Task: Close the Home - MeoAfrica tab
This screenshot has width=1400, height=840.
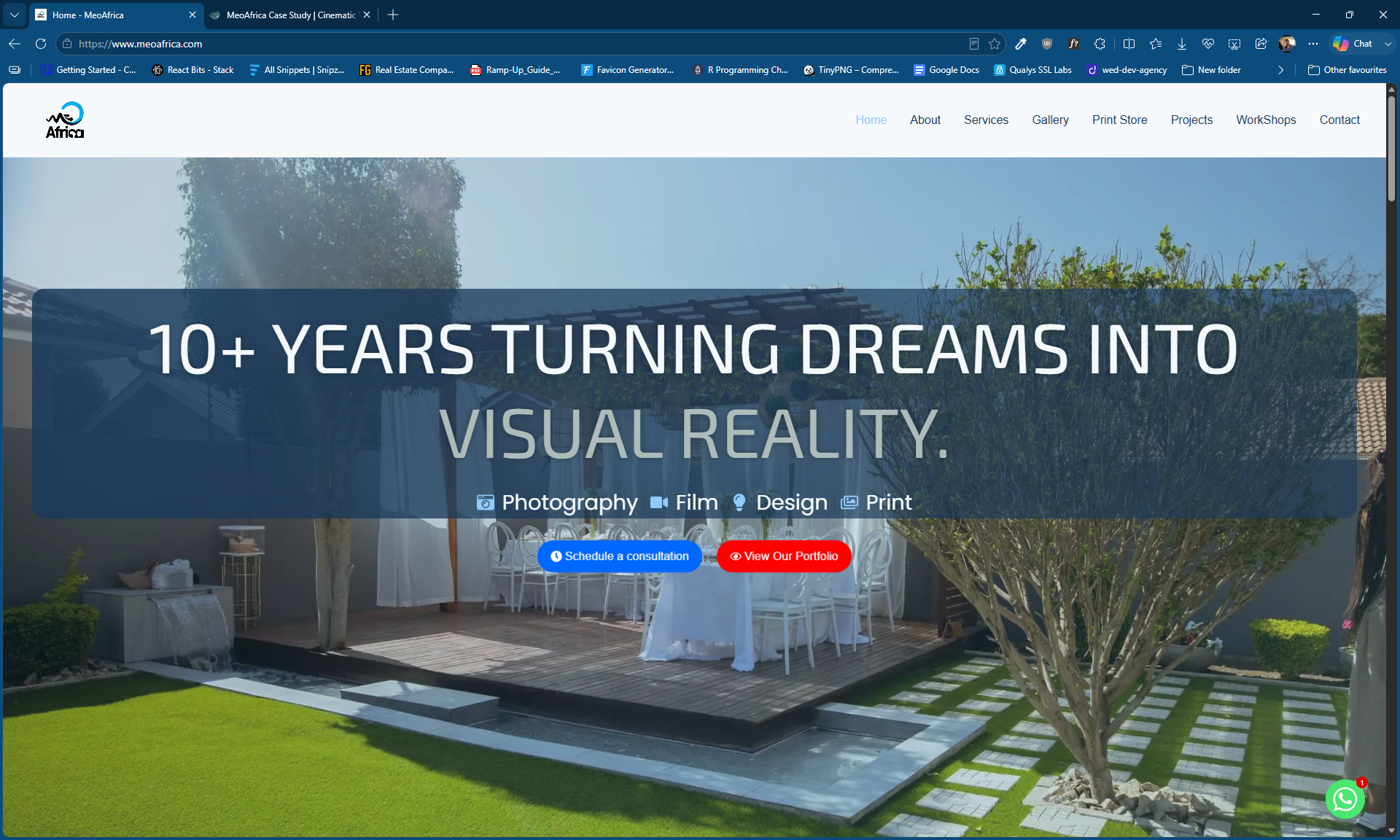Action: (192, 15)
